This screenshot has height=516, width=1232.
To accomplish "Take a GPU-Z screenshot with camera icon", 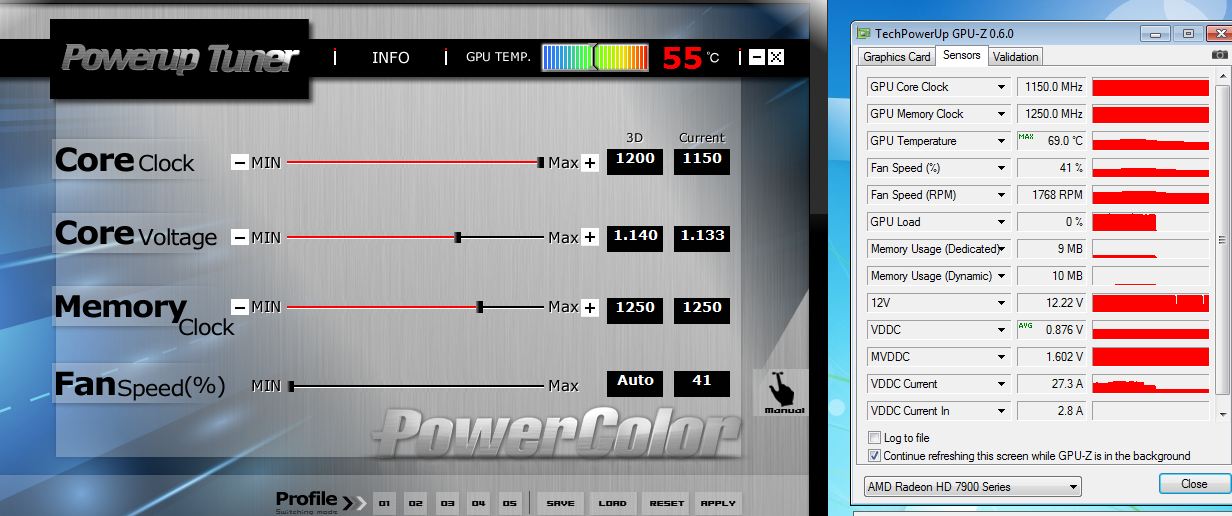I will click(1219, 55).
